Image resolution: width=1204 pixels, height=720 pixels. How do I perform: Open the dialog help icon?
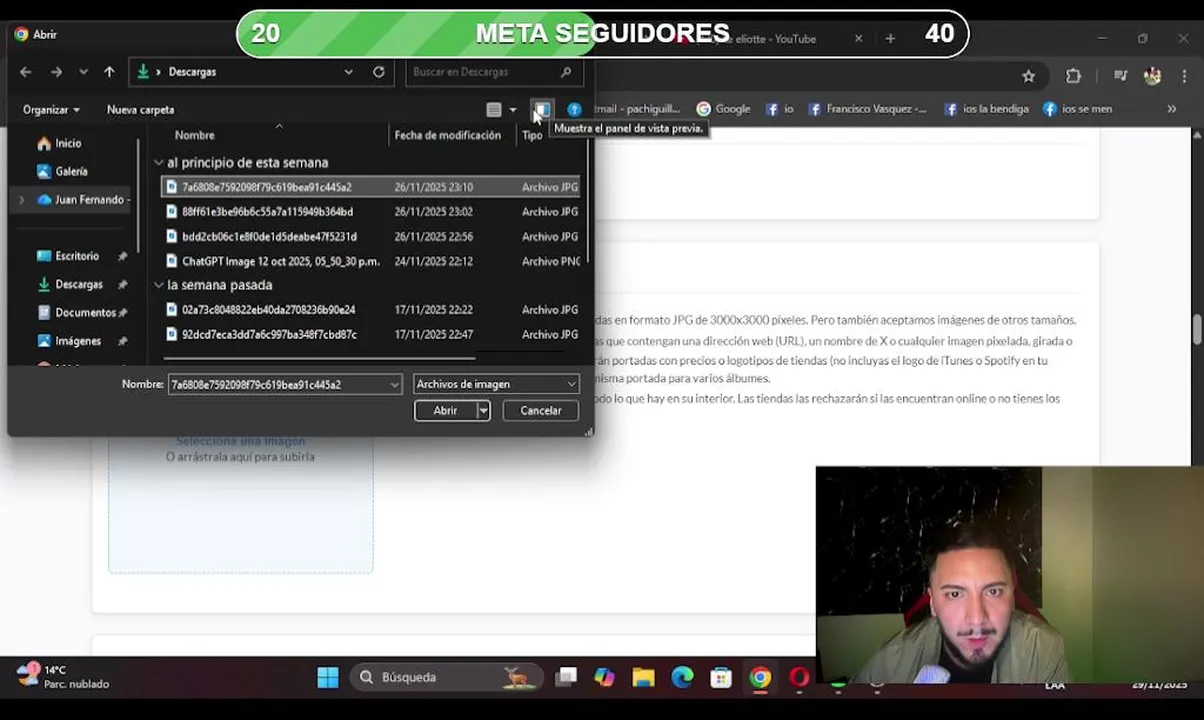574,110
